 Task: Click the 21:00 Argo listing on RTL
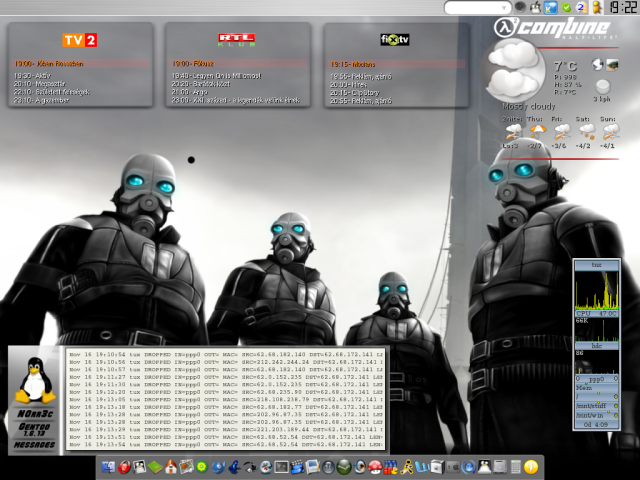(190, 92)
